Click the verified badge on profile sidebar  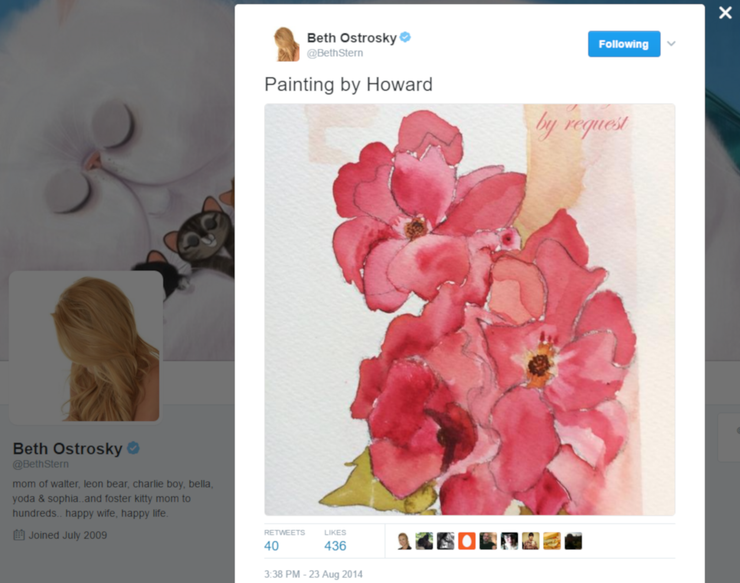click(x=134, y=448)
